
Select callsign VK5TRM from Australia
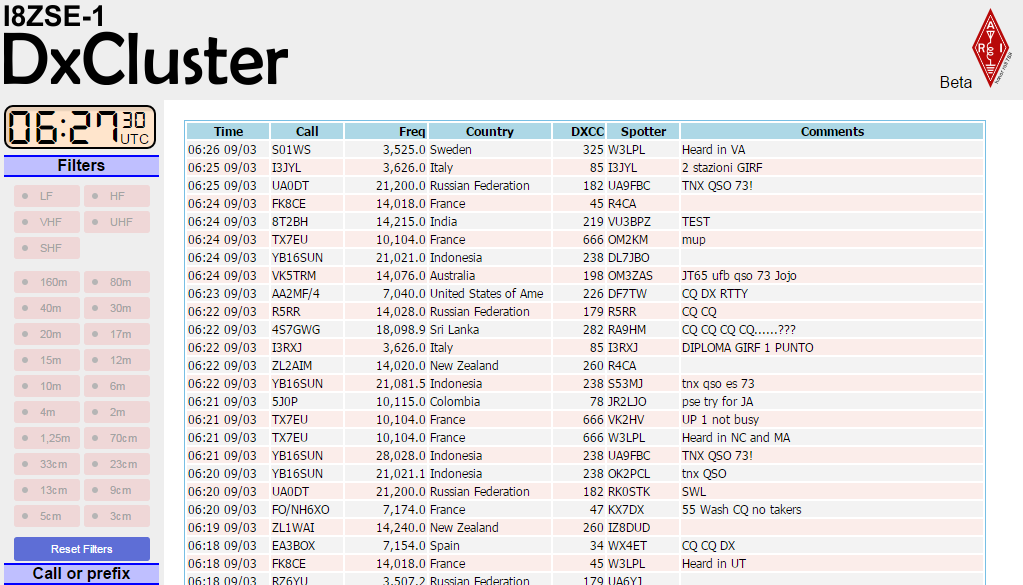(x=294, y=276)
